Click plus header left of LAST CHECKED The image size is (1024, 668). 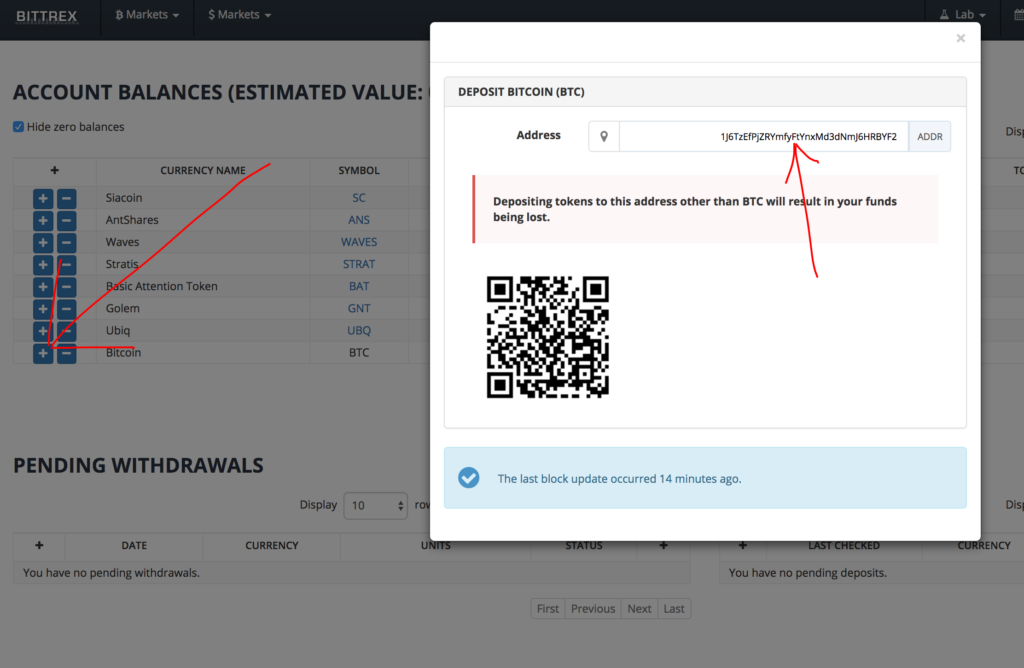[x=743, y=545]
